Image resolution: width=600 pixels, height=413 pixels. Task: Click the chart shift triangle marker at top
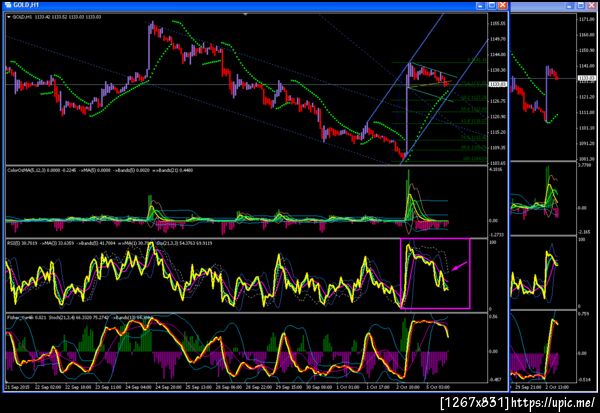(246, 15)
